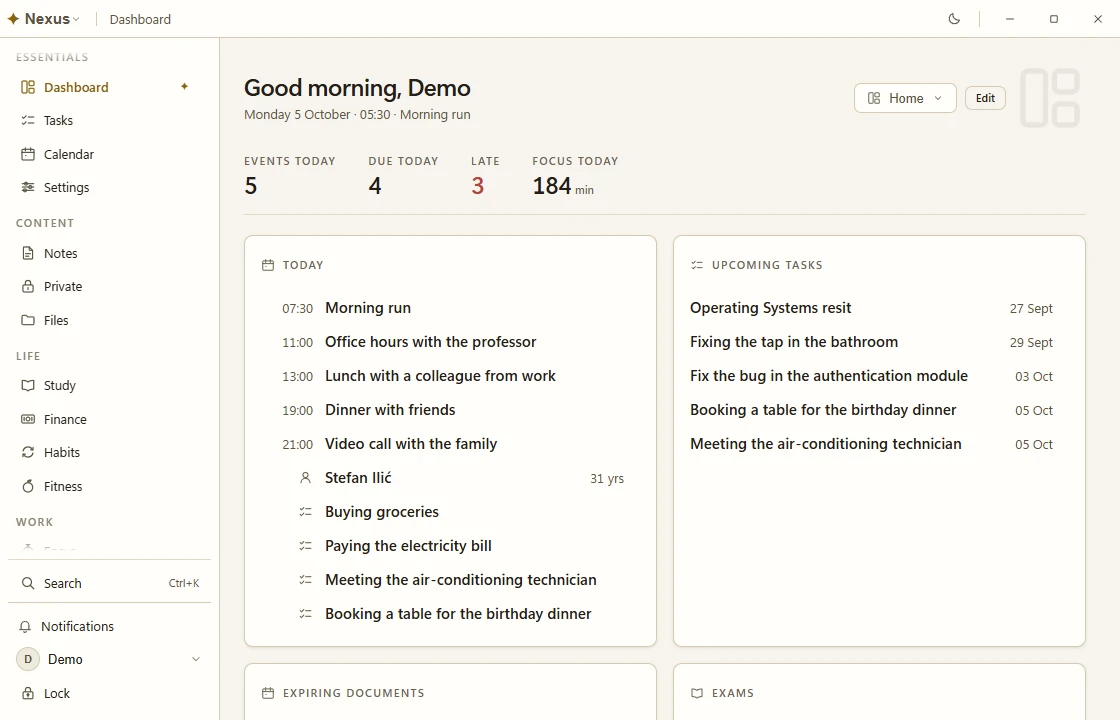The width and height of the screenshot is (1120, 720).
Task: Open Booking a table task in Today card
Action: tap(450, 614)
